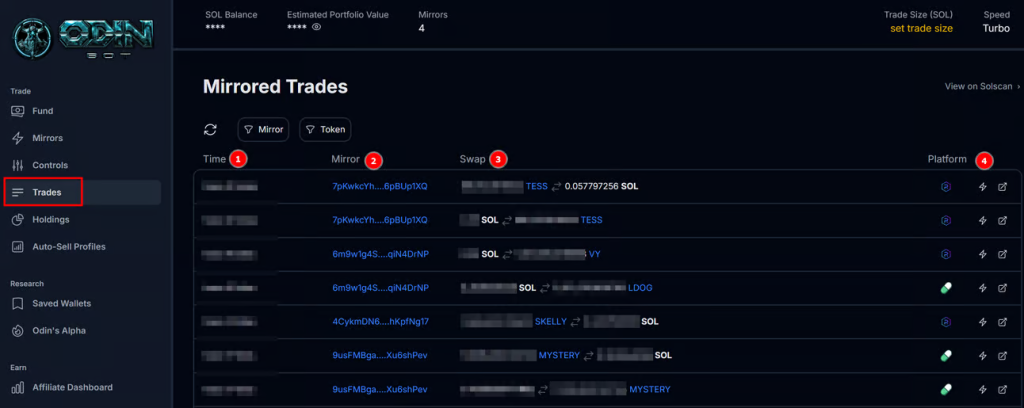
Task: Click lightning bolt icon in TESS-to-SOL row
Action: pyautogui.click(x=982, y=187)
